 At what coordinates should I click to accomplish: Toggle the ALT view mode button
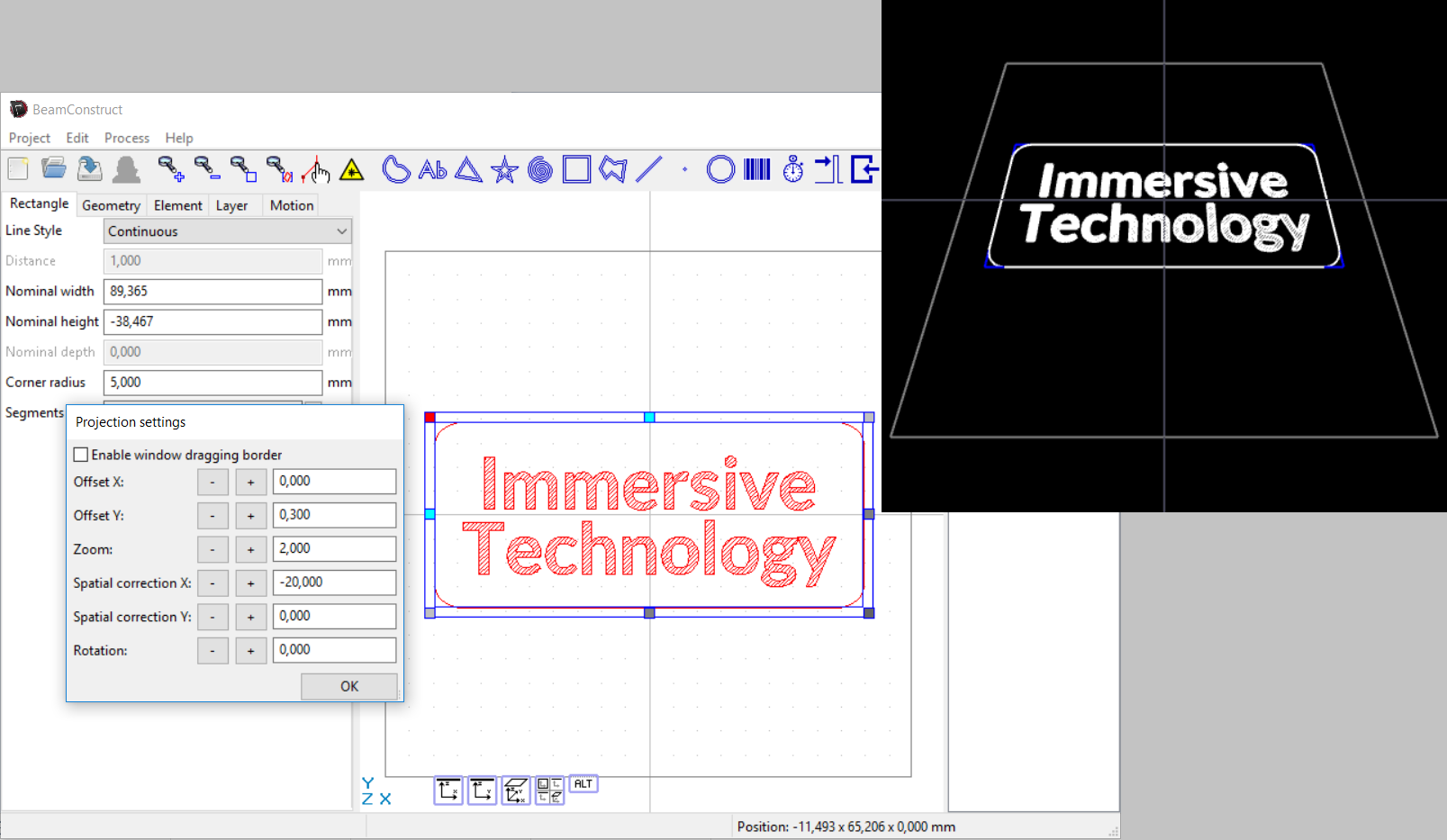tap(583, 784)
